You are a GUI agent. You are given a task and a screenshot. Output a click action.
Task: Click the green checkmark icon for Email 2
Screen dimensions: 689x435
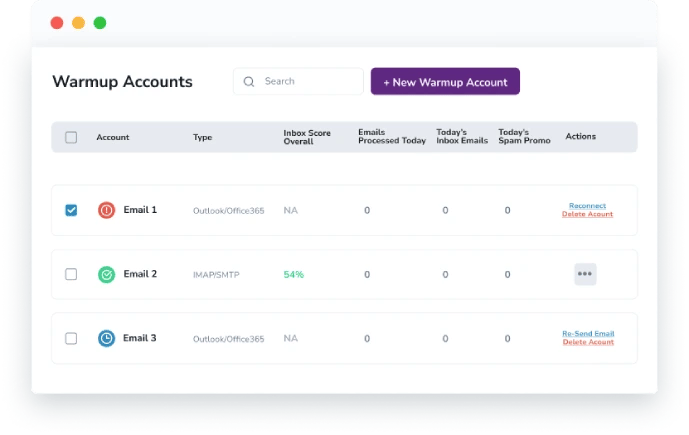coord(106,274)
